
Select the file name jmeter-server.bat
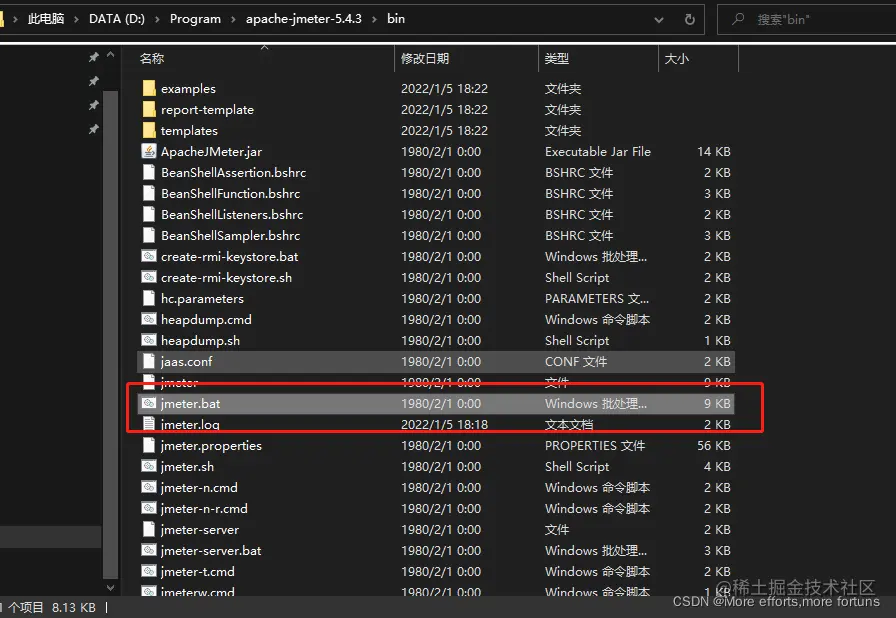(x=211, y=551)
